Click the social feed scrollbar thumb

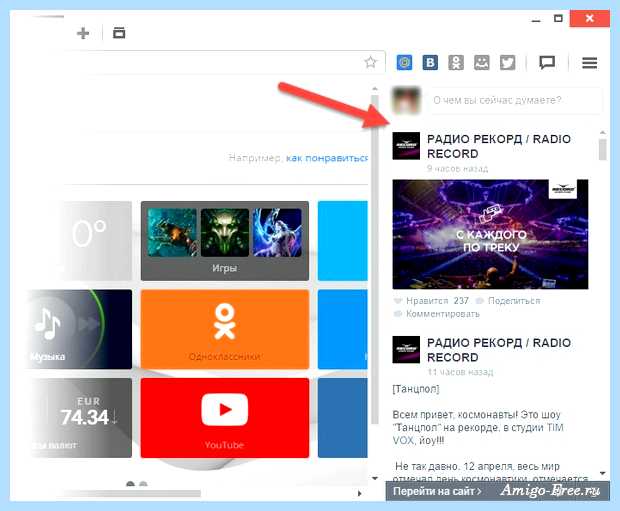pos(603,150)
